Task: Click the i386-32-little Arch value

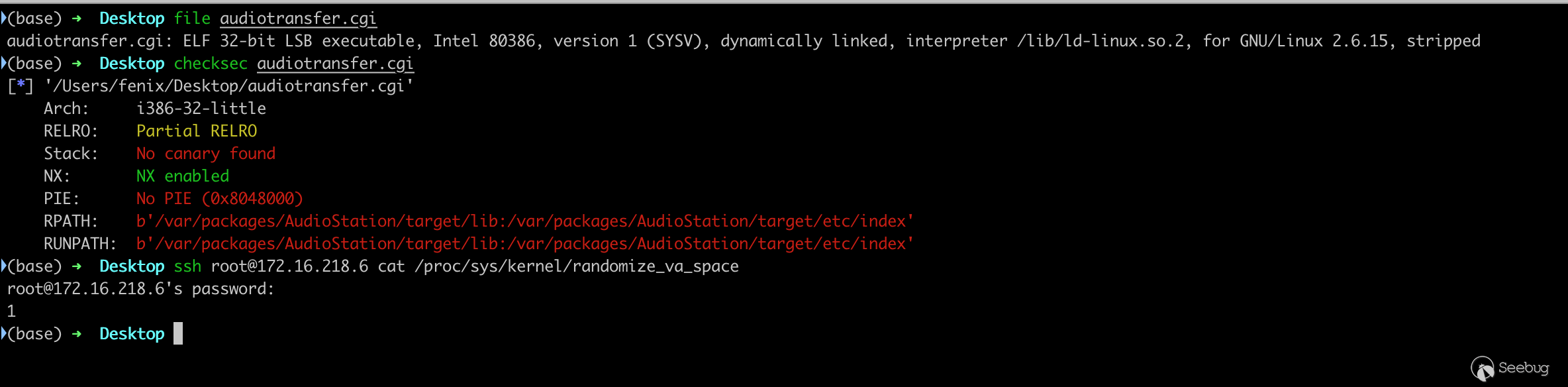Action: (201, 109)
